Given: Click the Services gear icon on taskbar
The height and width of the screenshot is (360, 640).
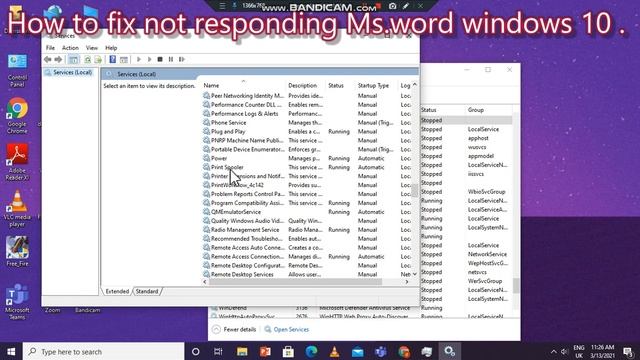Looking at the screenshot, I should pyautogui.click(x=450, y=351).
